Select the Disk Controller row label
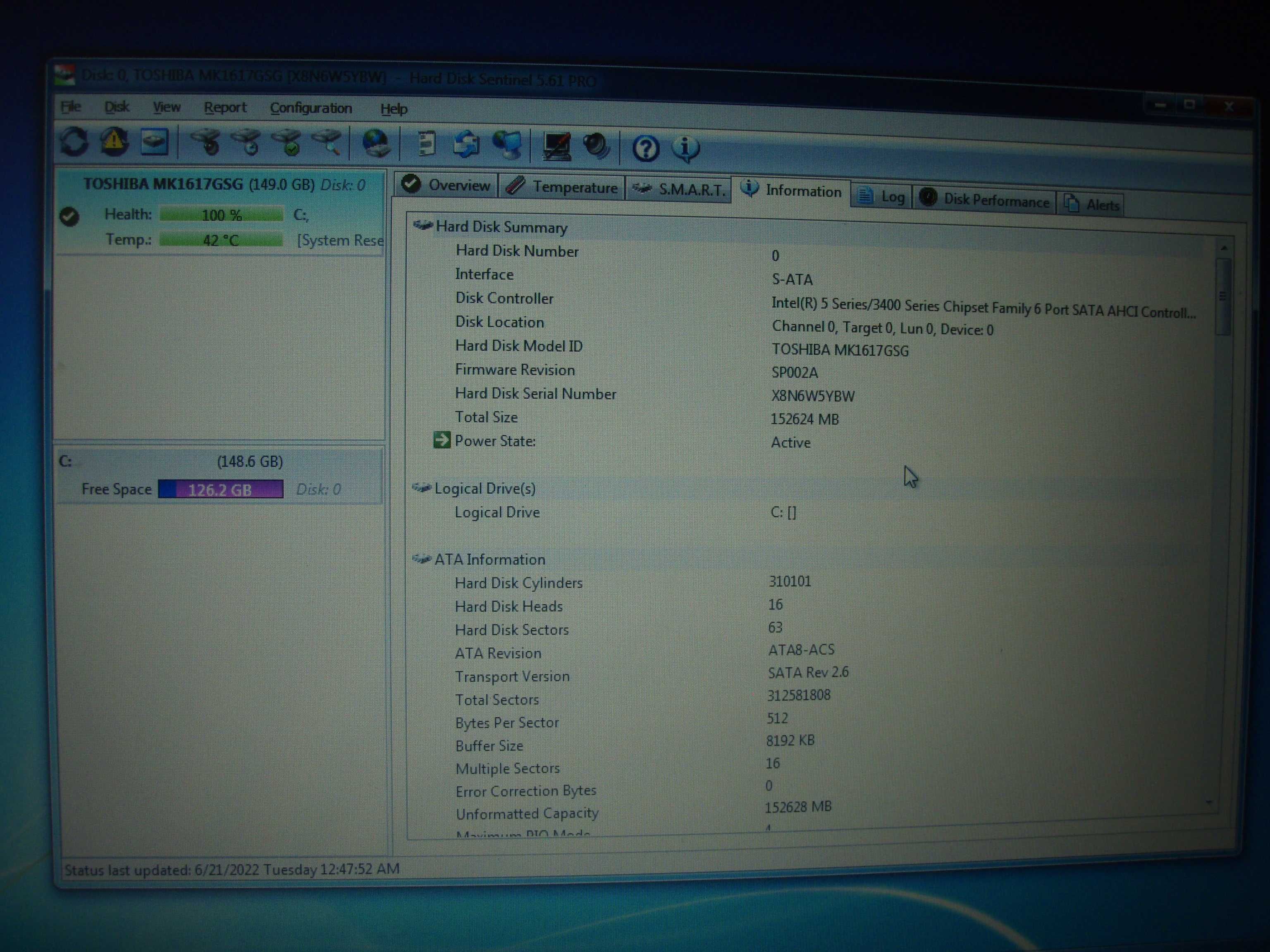The height and width of the screenshot is (952, 1270). [x=504, y=298]
